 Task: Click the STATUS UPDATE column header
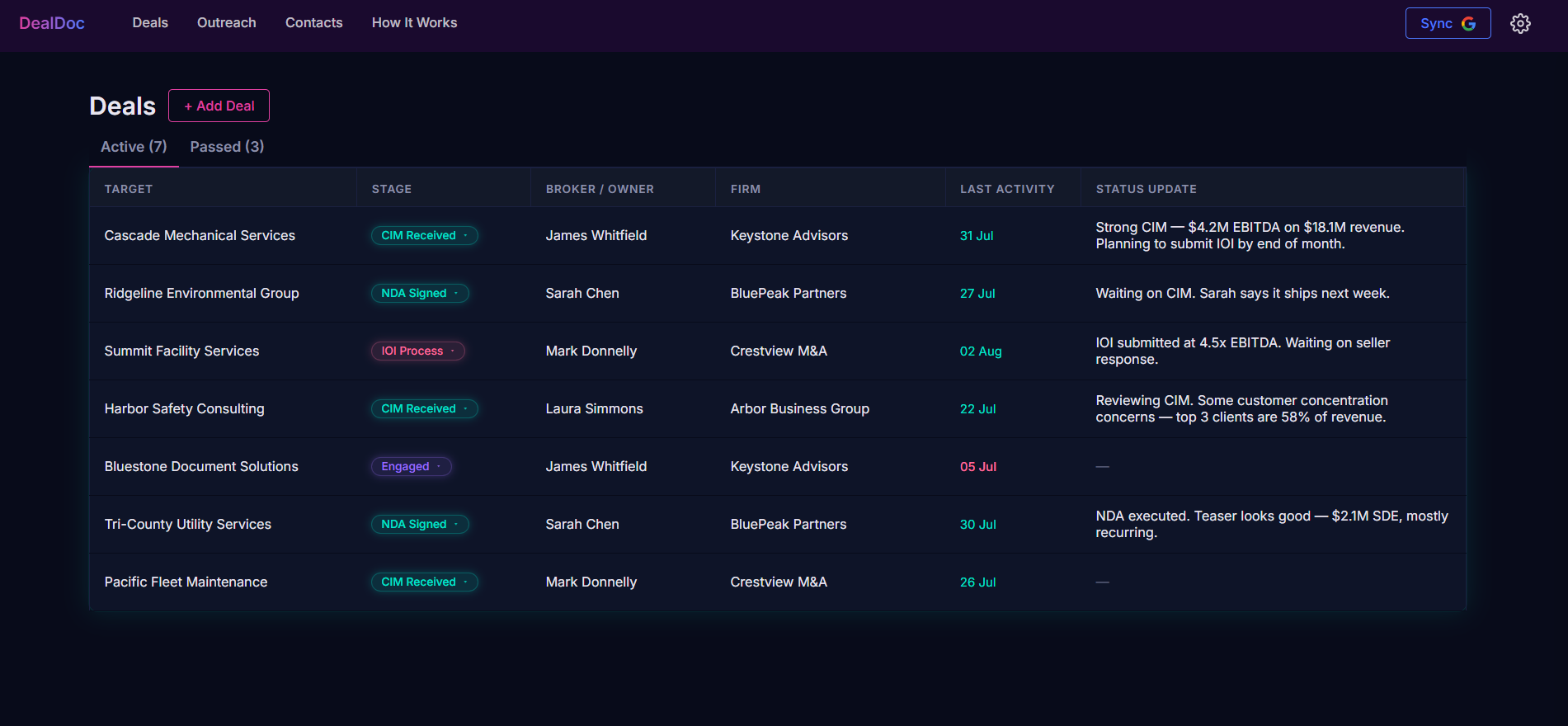pyautogui.click(x=1146, y=189)
